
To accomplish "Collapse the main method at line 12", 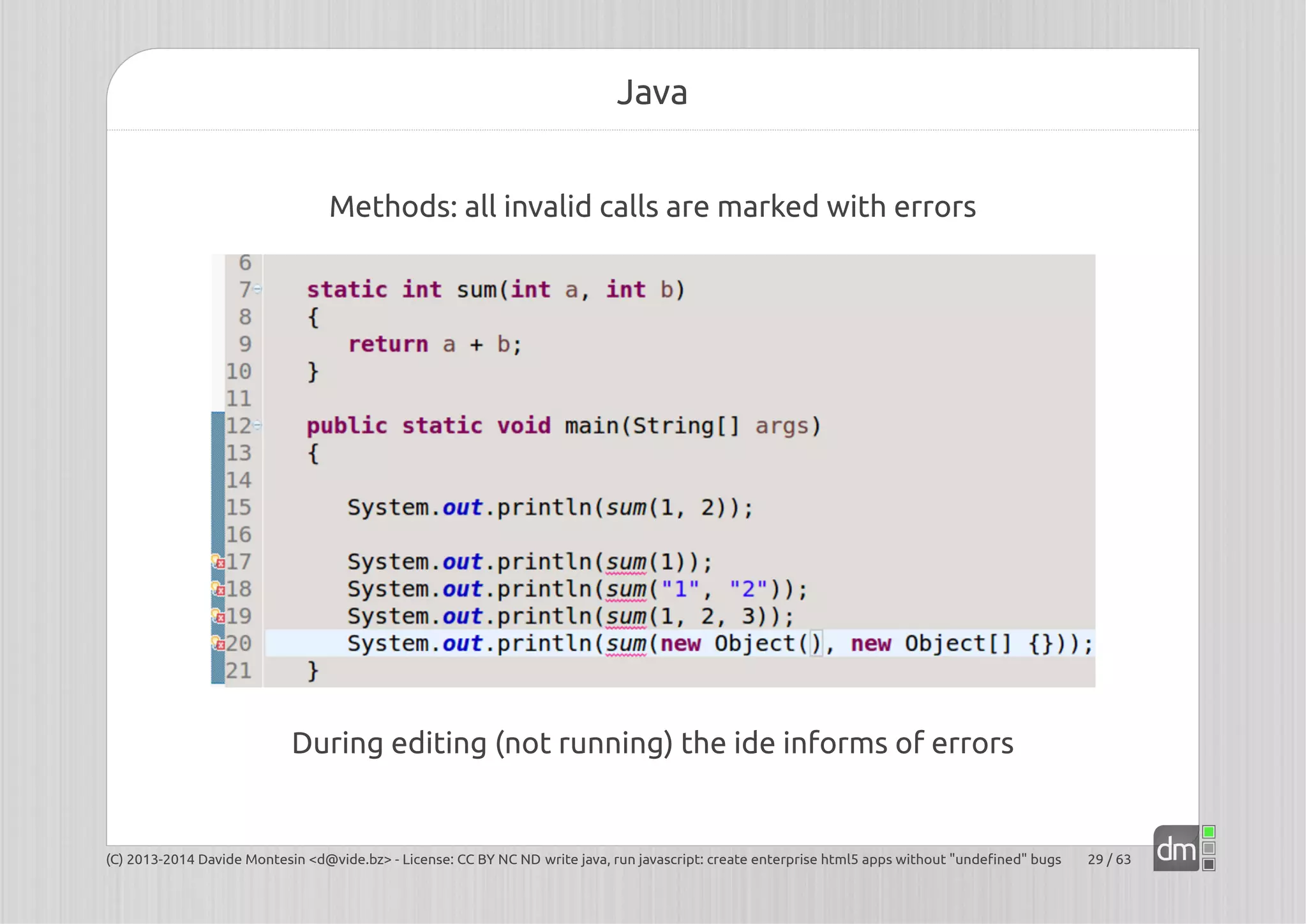I will (257, 425).
